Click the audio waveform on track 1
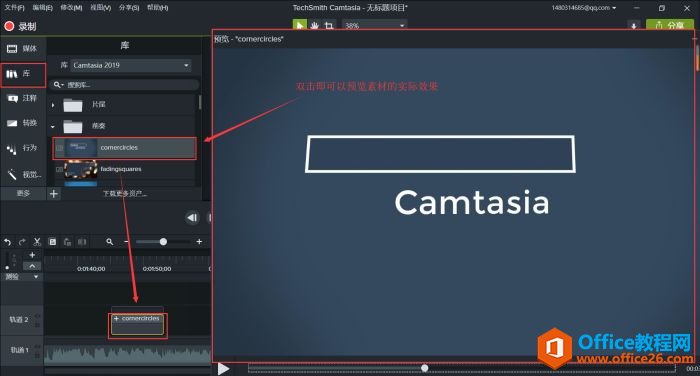This screenshot has width=700, height=376. coord(128,354)
